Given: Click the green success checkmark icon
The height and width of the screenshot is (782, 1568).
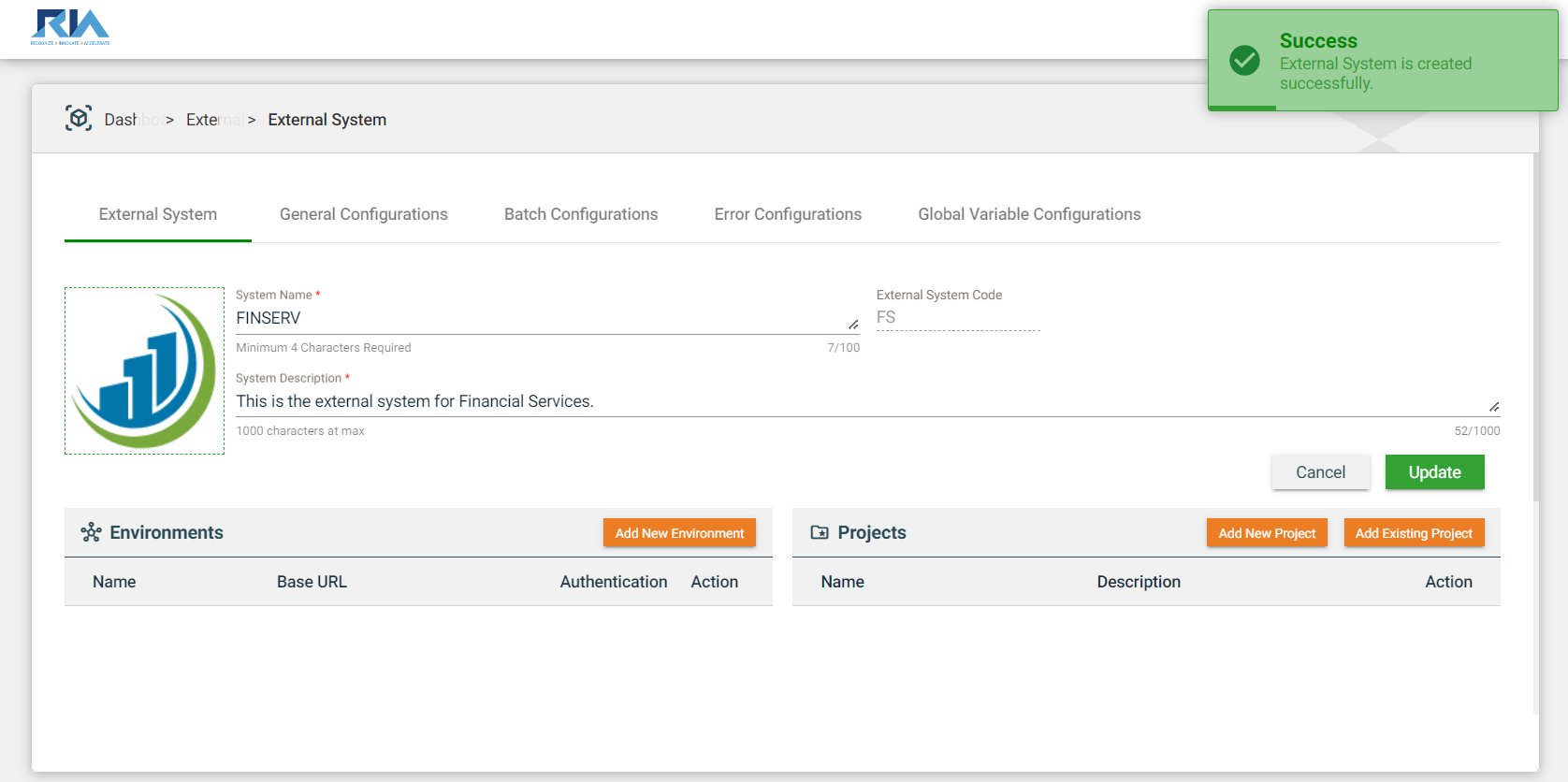Looking at the screenshot, I should (1244, 61).
